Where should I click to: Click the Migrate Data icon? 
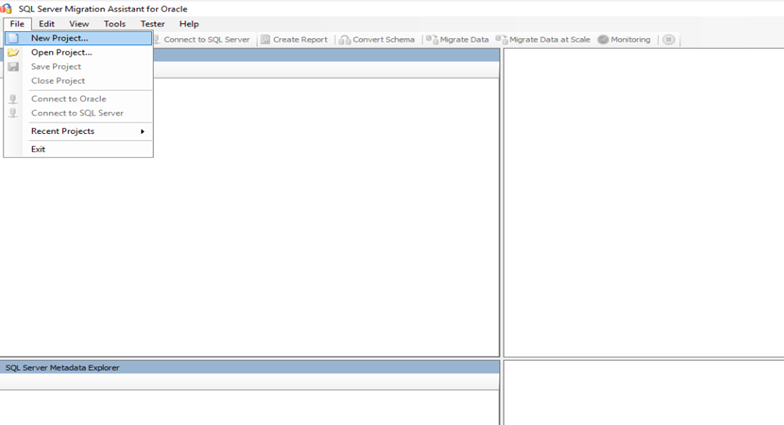(432, 40)
